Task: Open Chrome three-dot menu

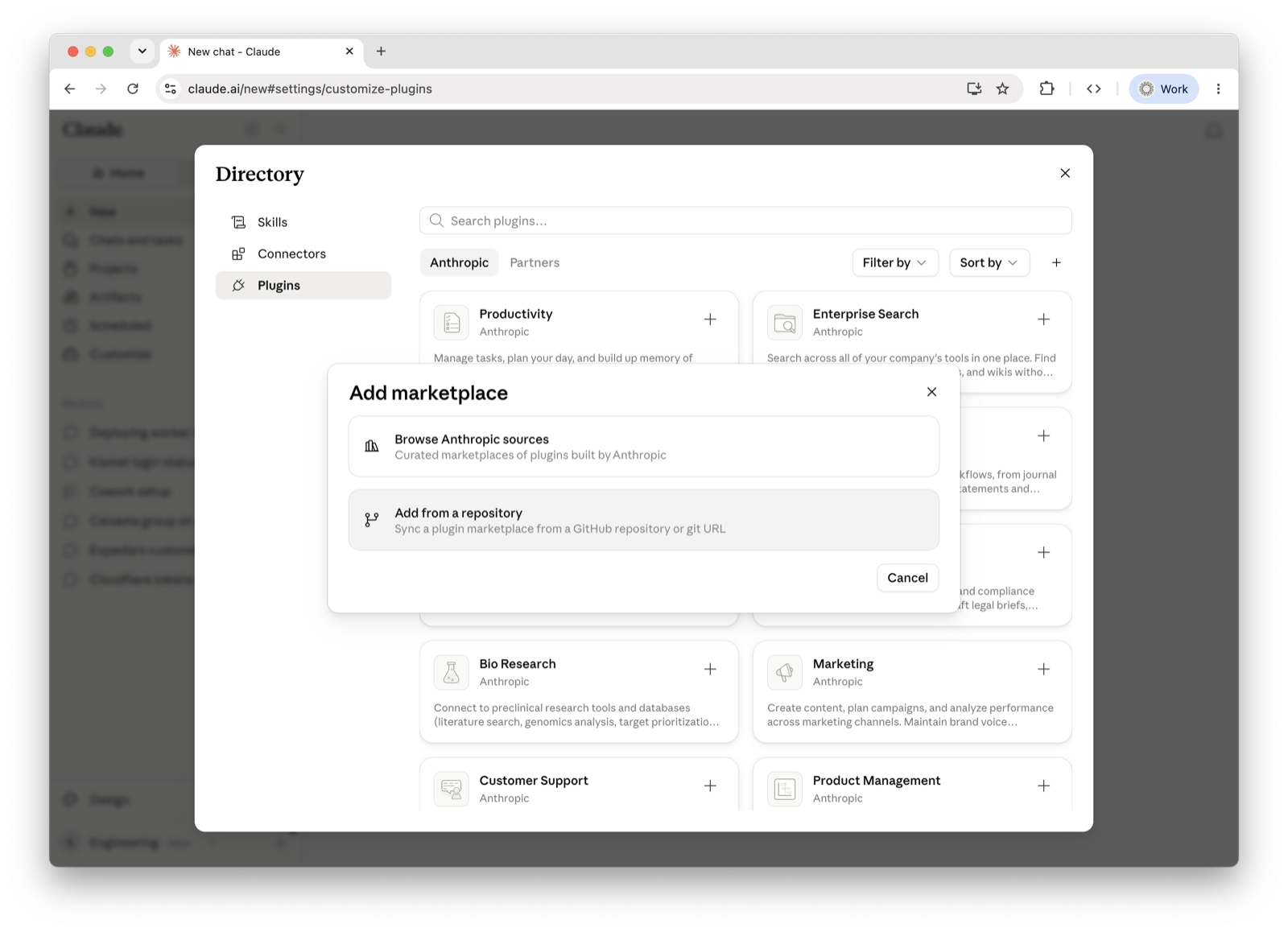Action: pos(1218,89)
